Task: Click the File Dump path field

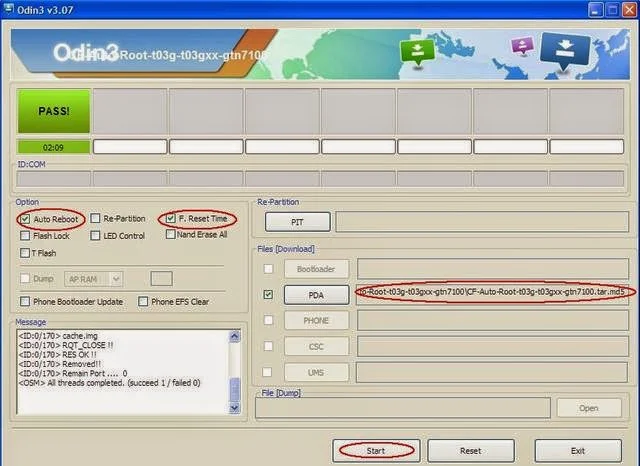Action: pyautogui.click(x=403, y=408)
